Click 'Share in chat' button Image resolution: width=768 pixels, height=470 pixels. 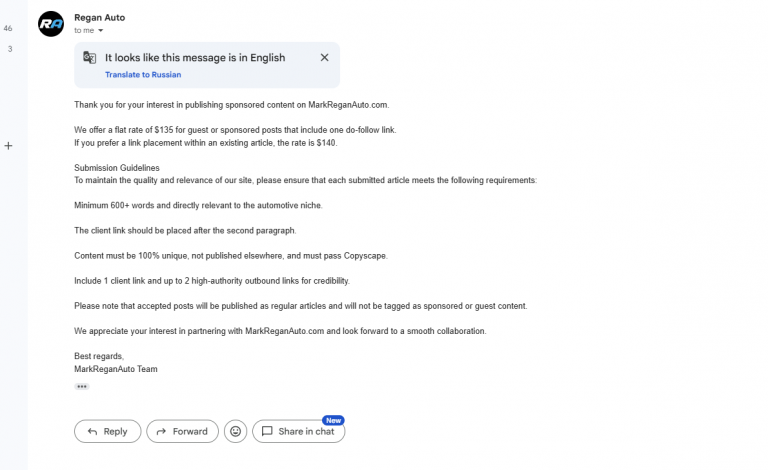[x=299, y=431]
